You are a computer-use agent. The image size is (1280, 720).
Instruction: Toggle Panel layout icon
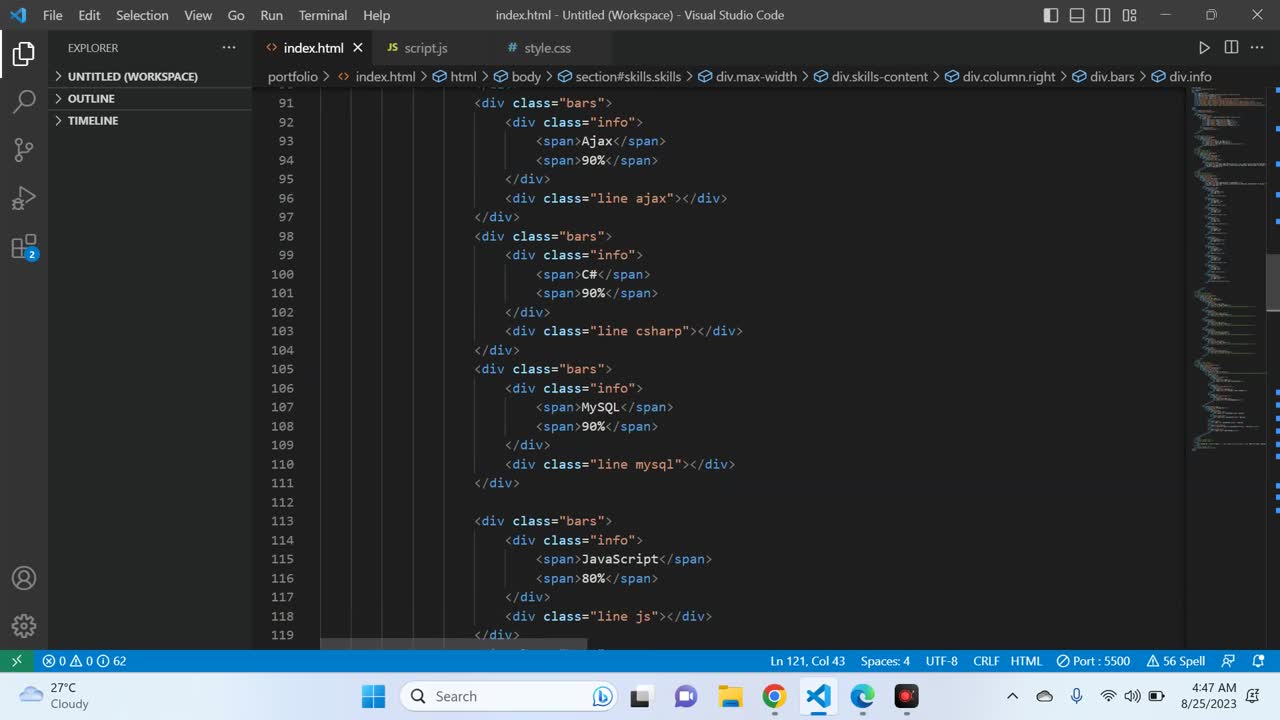(x=1077, y=15)
